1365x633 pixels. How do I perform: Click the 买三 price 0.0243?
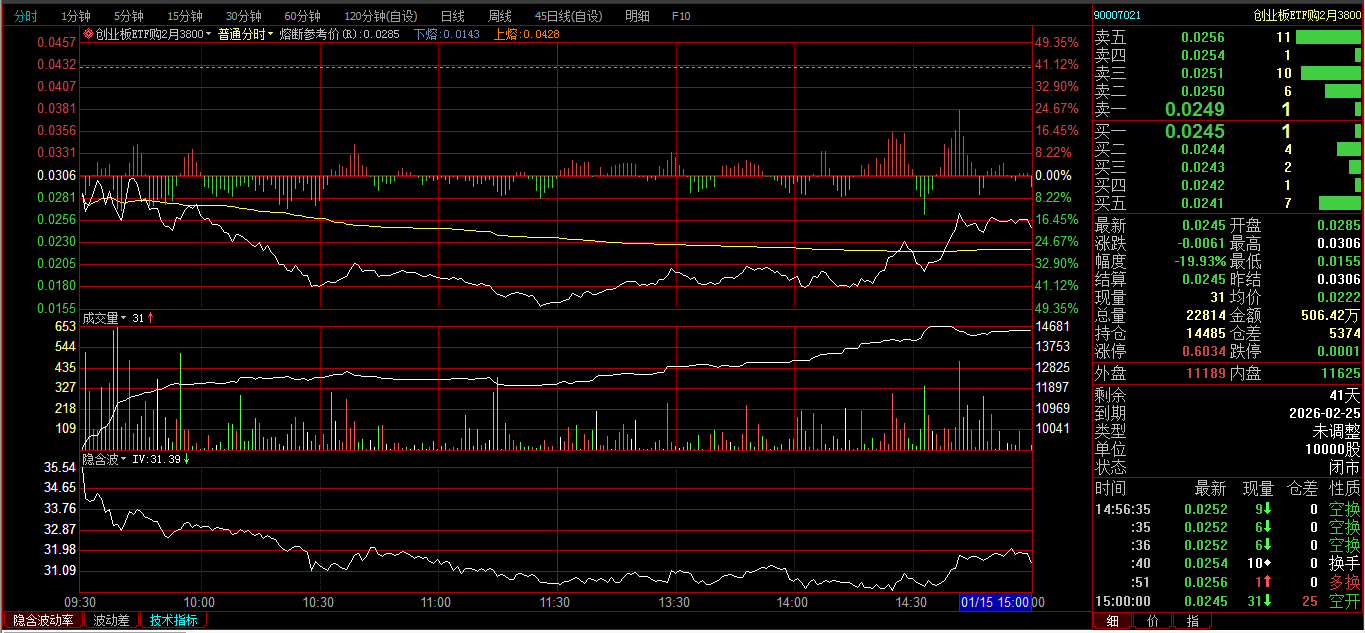click(x=1202, y=167)
